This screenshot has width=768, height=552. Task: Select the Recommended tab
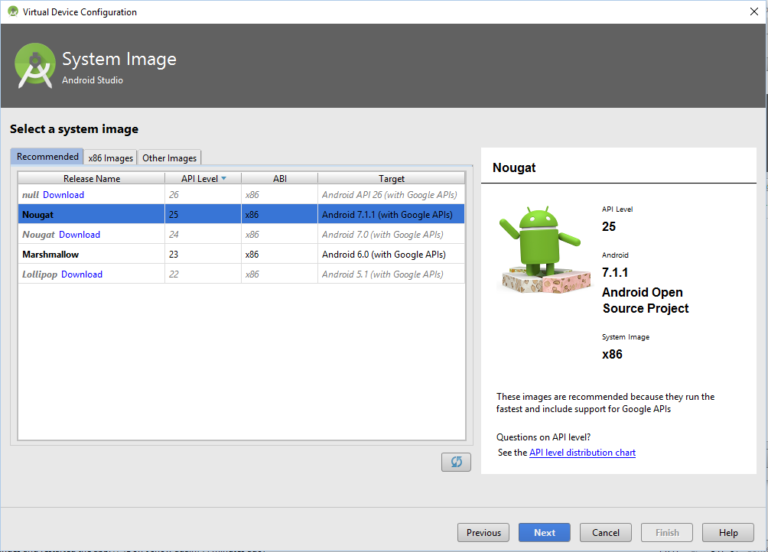pyautogui.click(x=47, y=157)
